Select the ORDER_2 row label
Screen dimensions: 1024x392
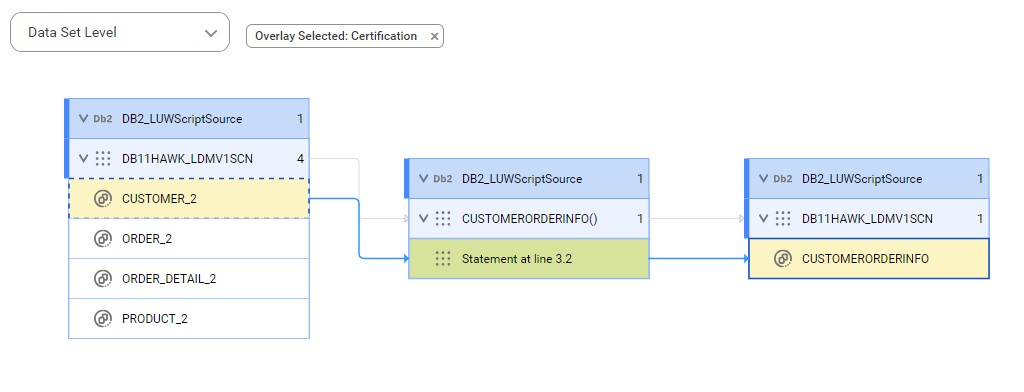147,238
